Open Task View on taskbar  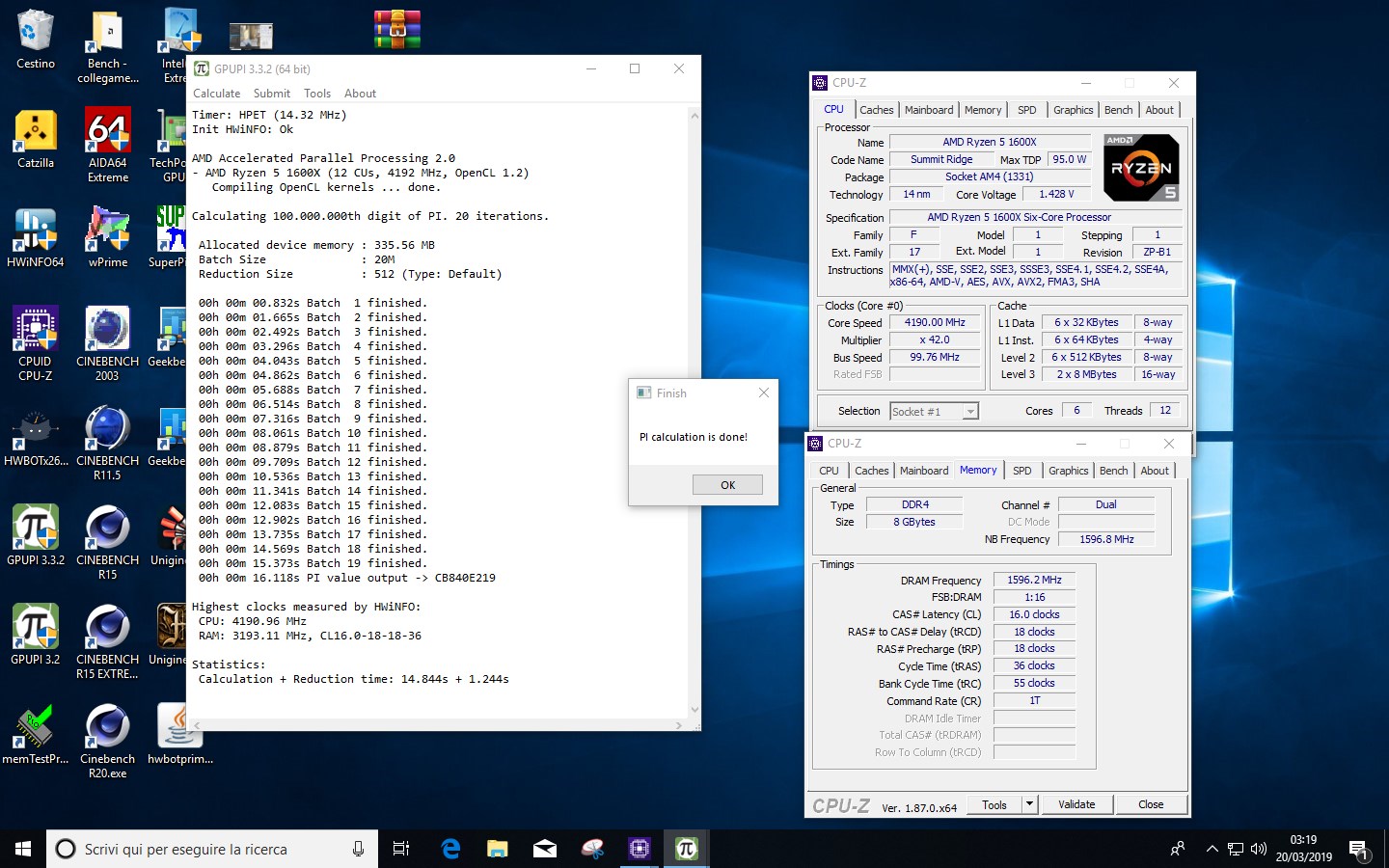[401, 849]
